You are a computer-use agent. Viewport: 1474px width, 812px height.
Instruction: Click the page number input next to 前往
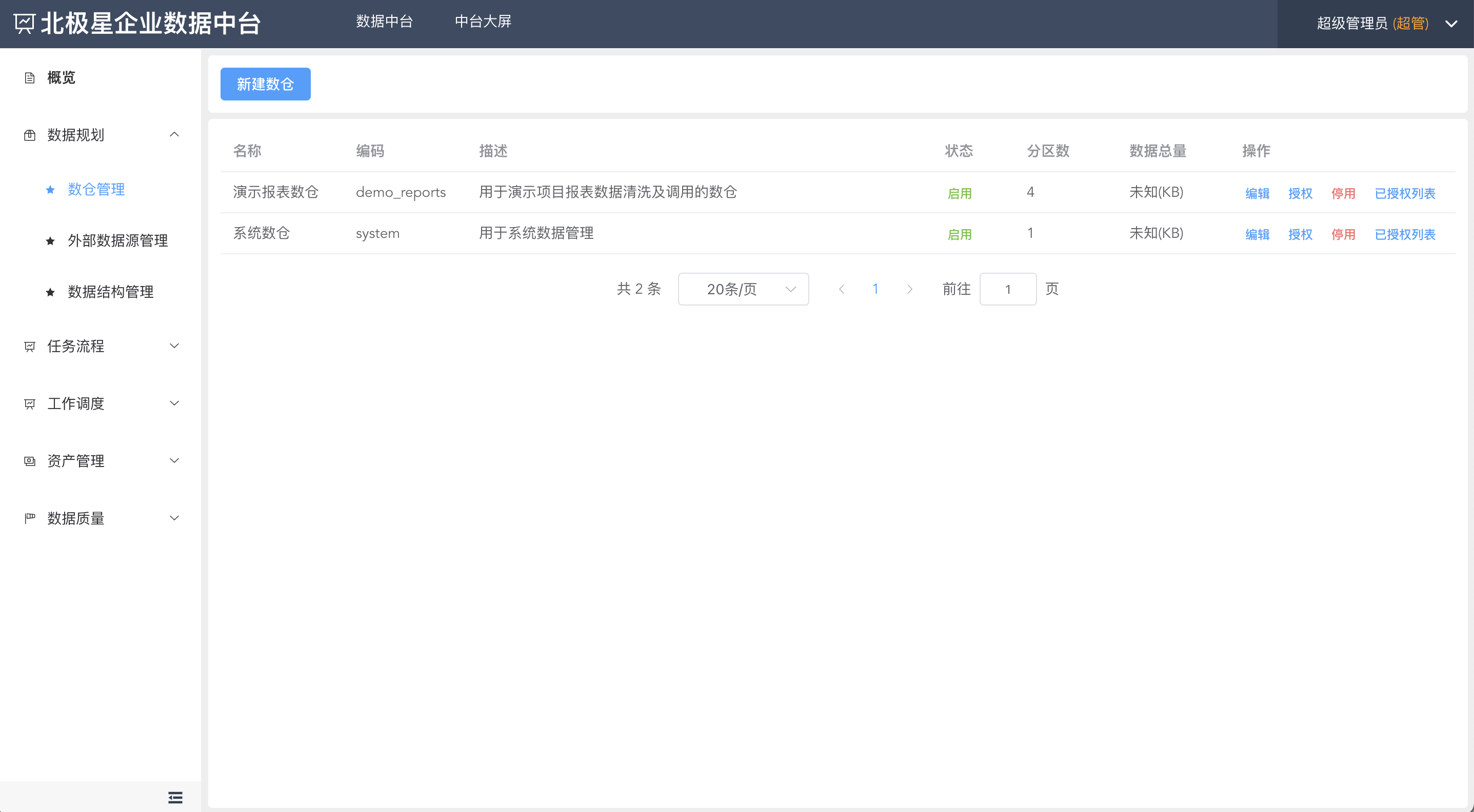point(1008,289)
